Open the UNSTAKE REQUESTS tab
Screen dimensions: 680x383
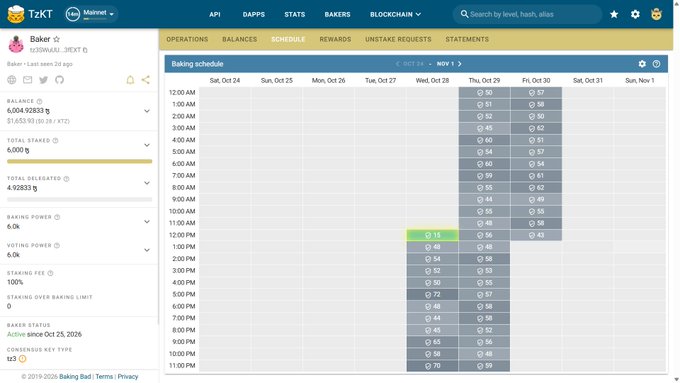398,39
